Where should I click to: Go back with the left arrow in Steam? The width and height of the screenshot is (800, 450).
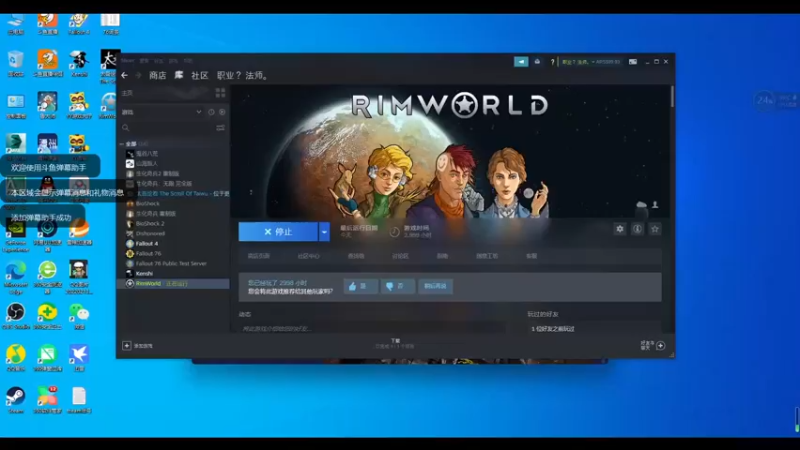click(x=124, y=76)
